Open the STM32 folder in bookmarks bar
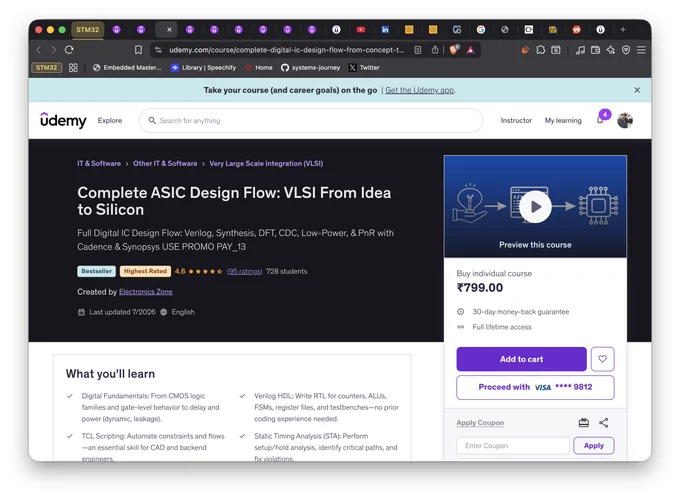Screen dimensions: 680x499 (46, 68)
